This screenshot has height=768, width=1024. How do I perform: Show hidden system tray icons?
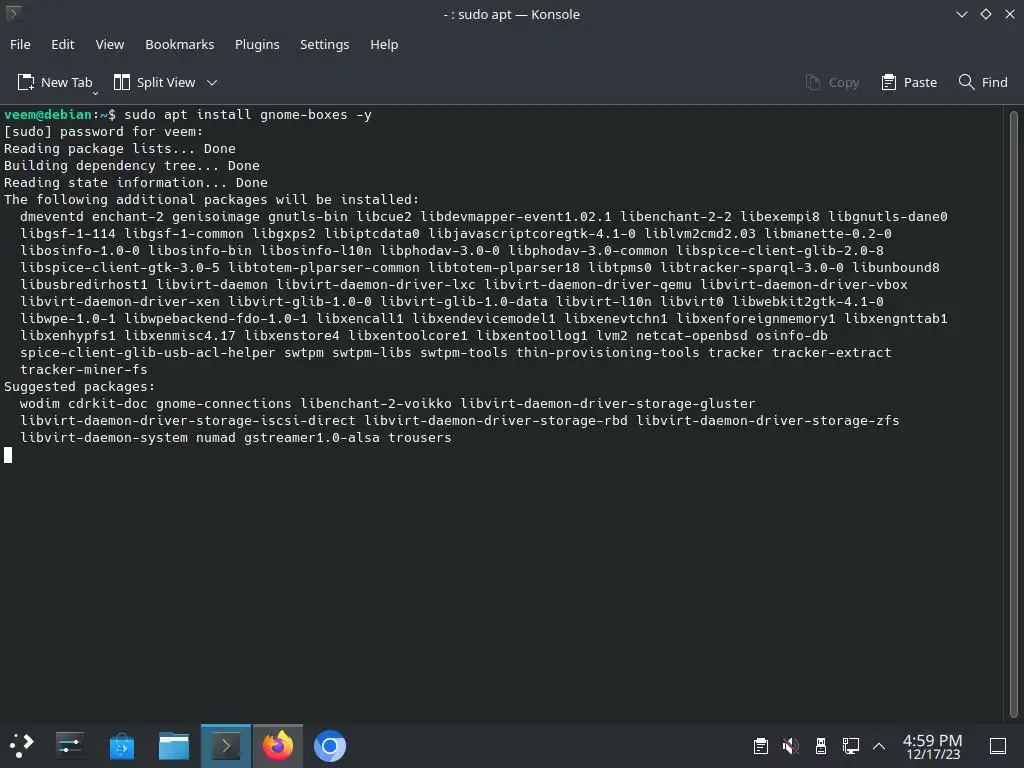[879, 746]
